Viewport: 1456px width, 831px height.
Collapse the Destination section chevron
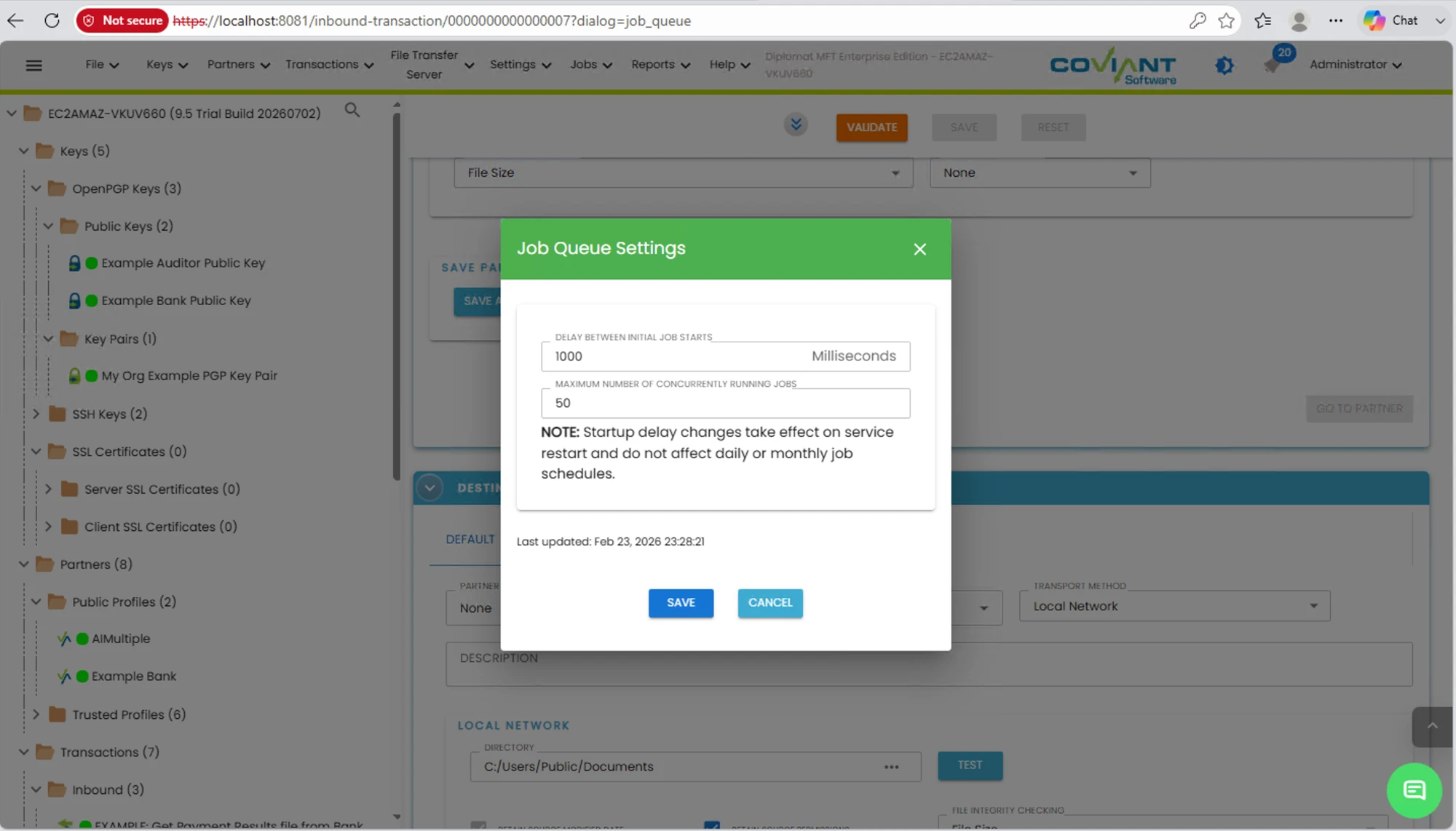click(x=430, y=488)
